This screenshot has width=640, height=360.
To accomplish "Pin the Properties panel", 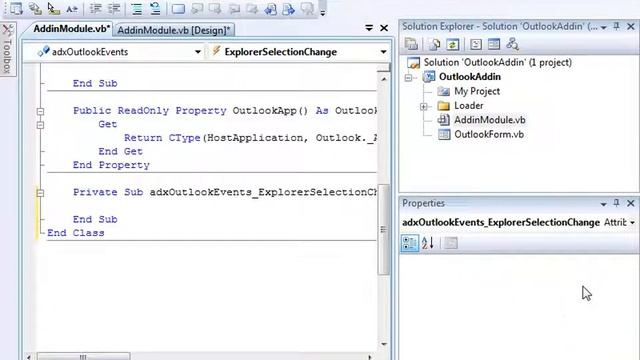I will click(617, 203).
